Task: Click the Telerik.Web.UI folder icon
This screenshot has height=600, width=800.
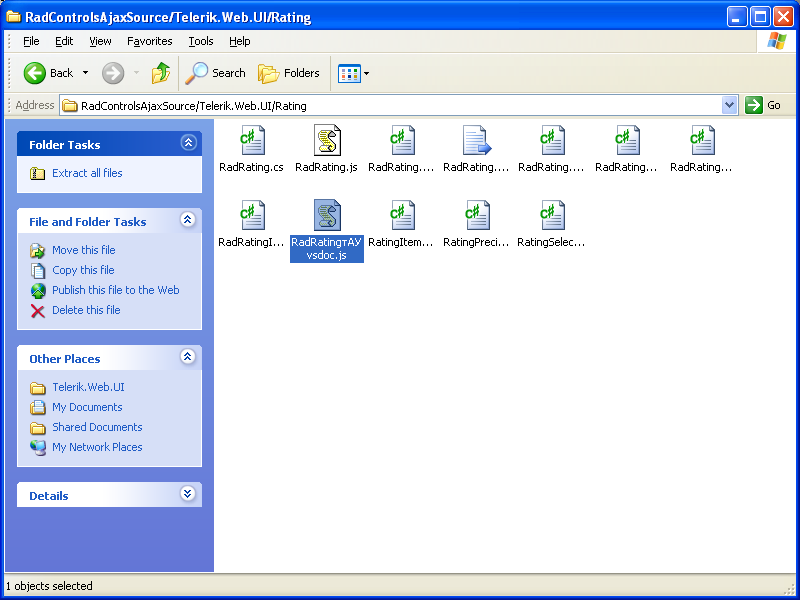Action: coord(37,388)
